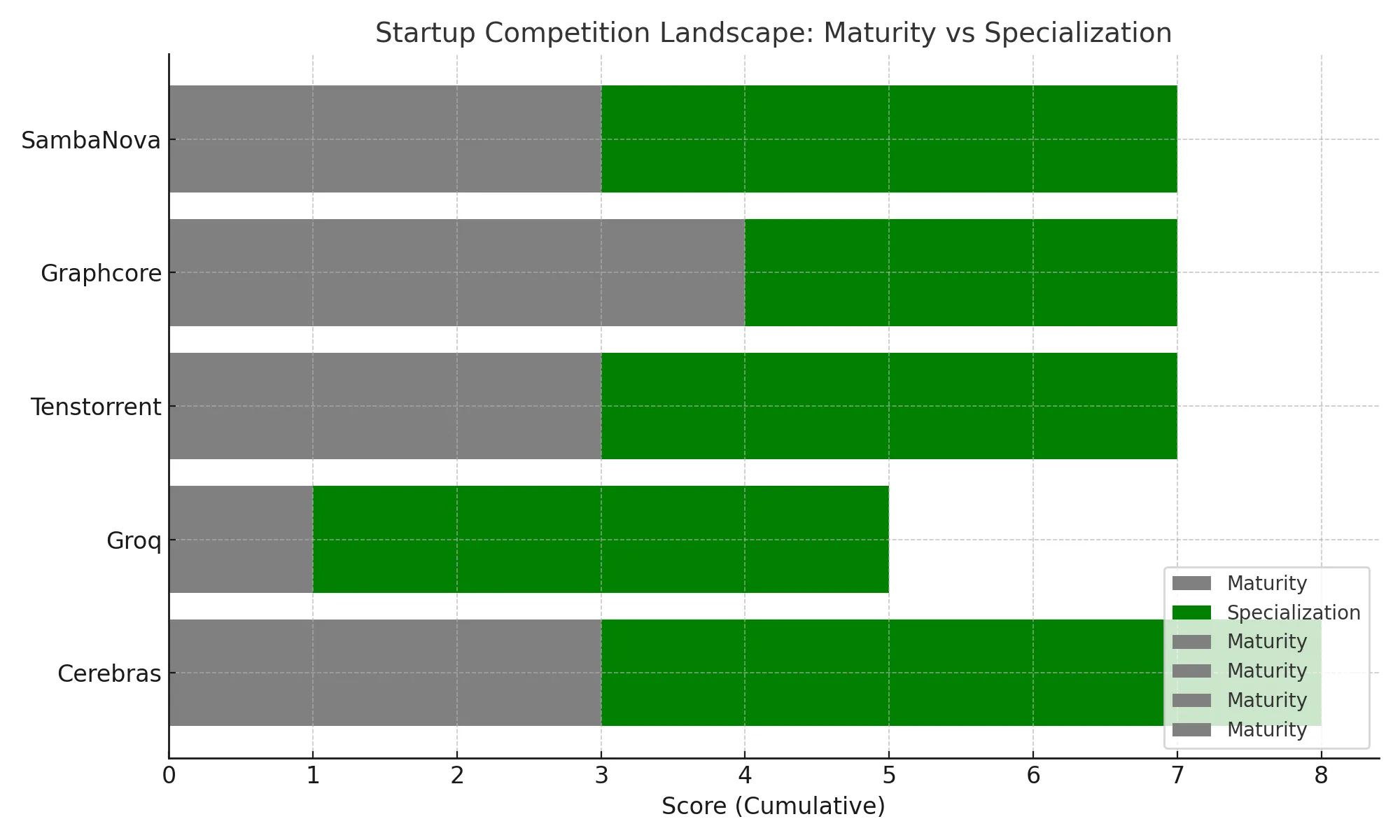Select Groq's green Specialization bar segment

click(x=601, y=539)
